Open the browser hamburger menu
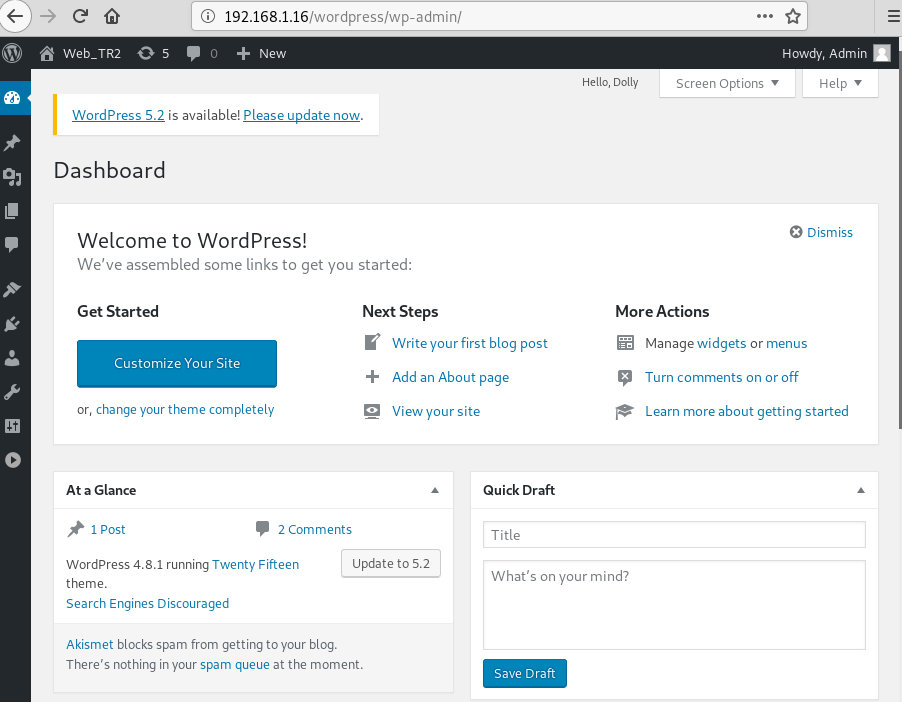The width and height of the screenshot is (902, 702). coord(893,16)
